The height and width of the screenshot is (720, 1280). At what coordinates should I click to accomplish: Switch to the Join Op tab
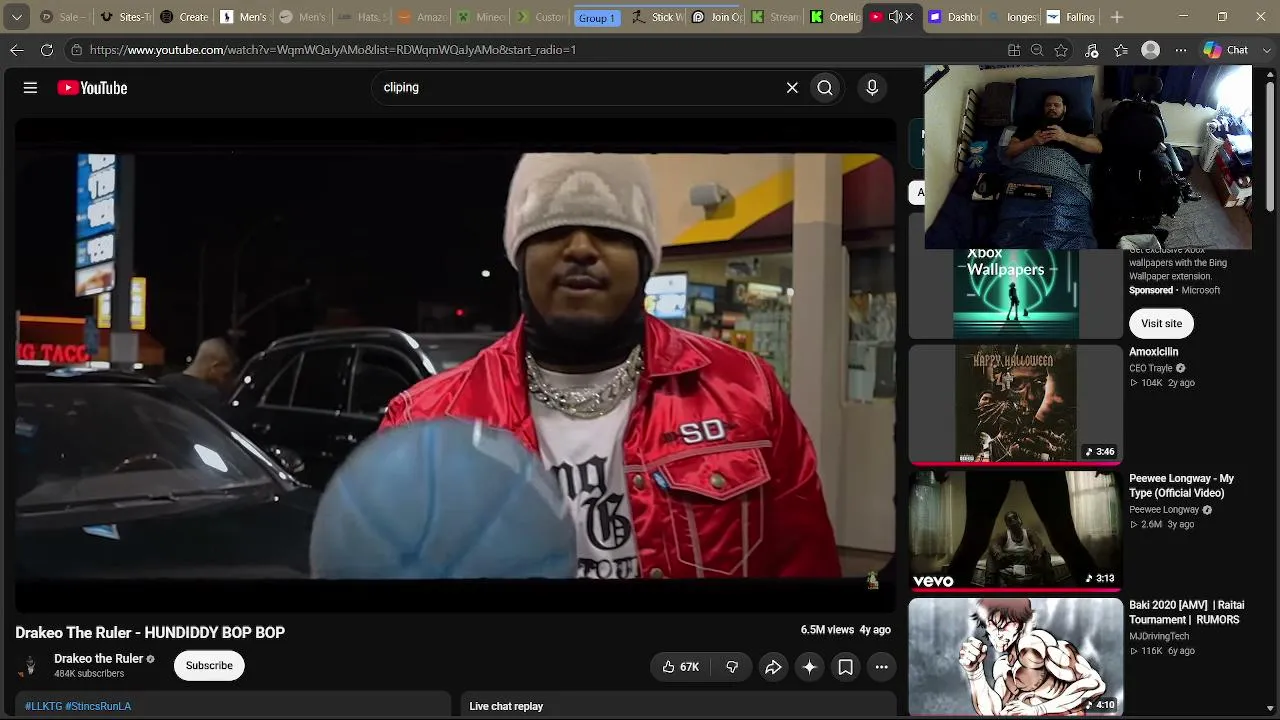717,17
